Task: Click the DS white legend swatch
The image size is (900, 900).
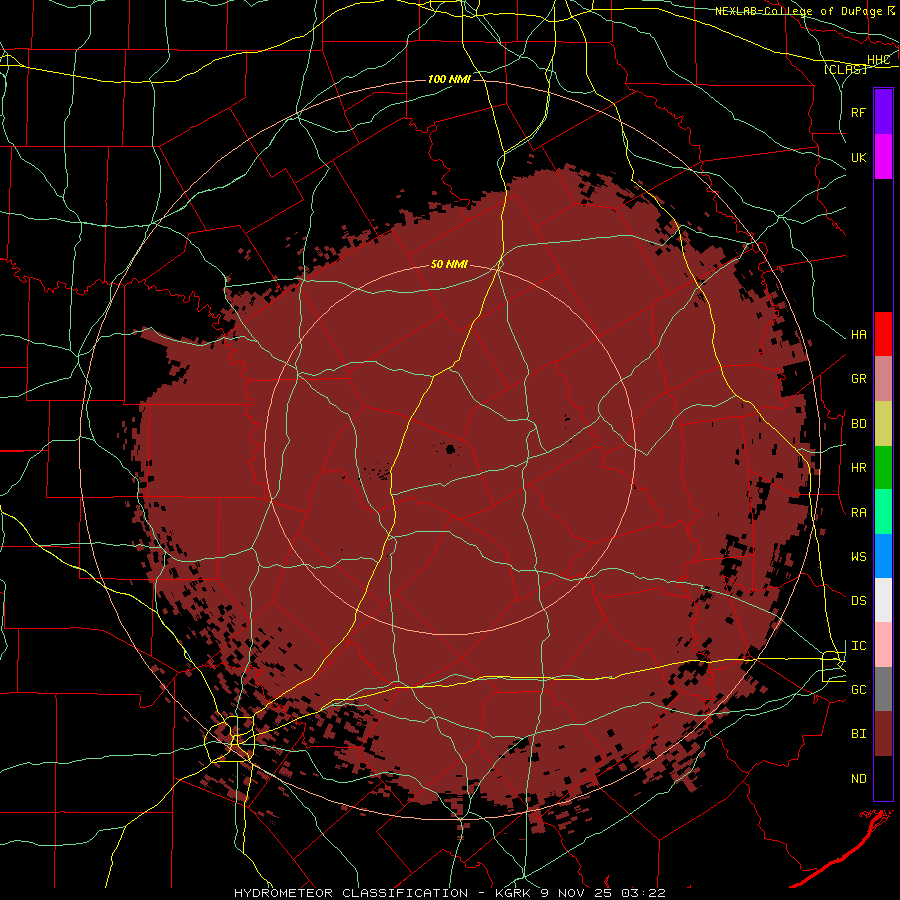Action: pyautogui.click(x=883, y=600)
